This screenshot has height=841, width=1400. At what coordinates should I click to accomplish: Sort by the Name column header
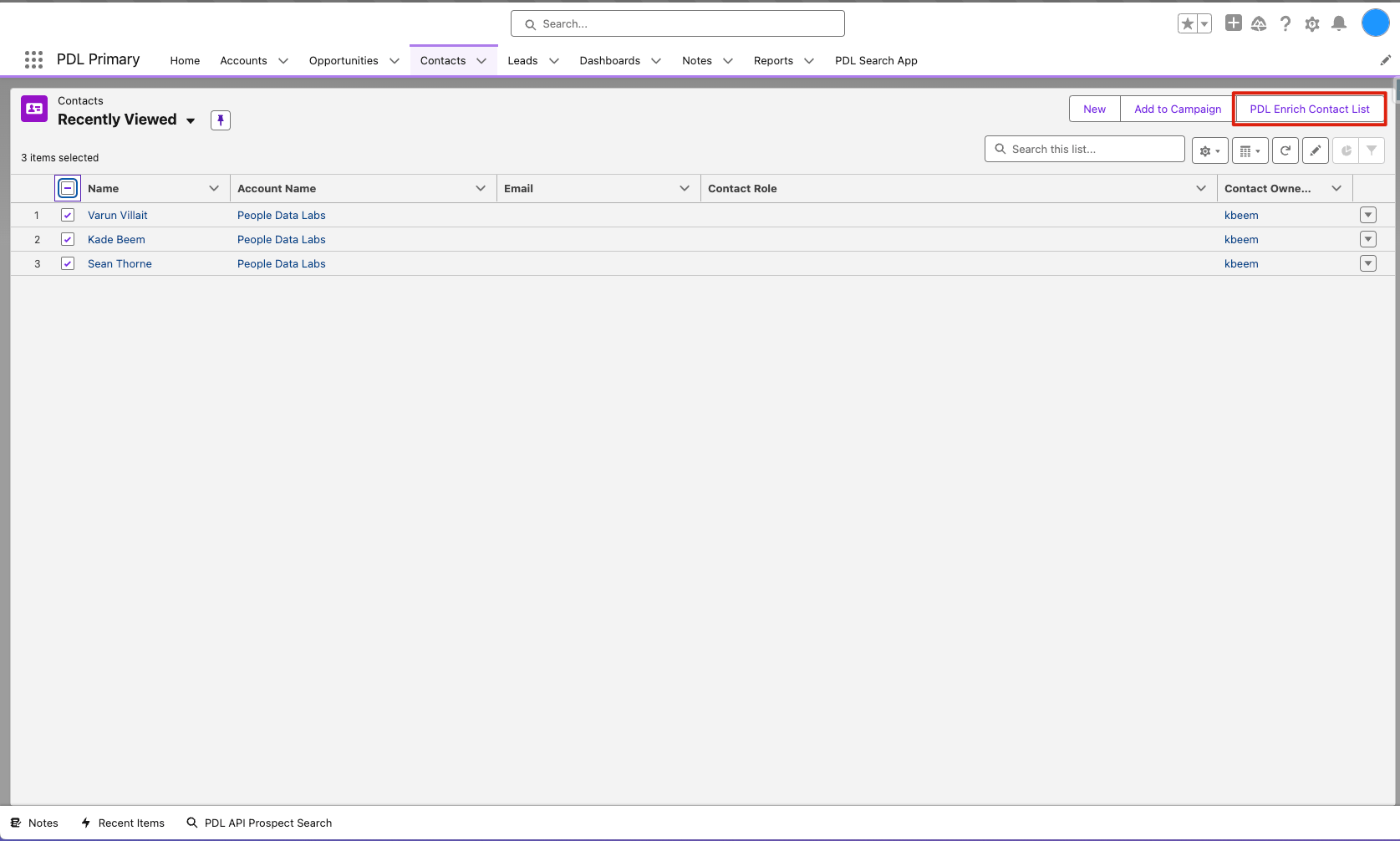104,189
